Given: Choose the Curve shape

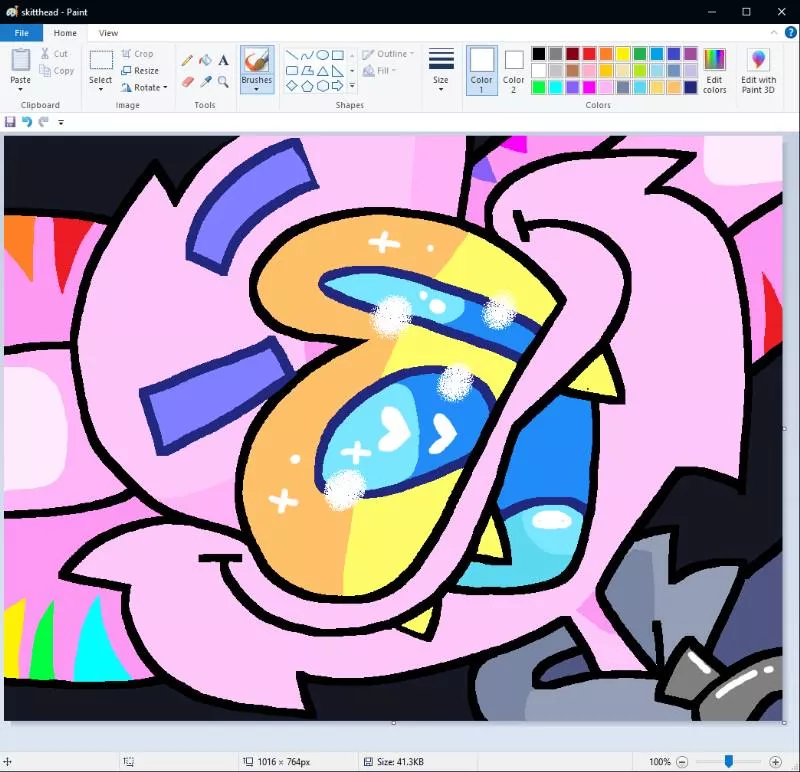Looking at the screenshot, I should click(x=307, y=55).
